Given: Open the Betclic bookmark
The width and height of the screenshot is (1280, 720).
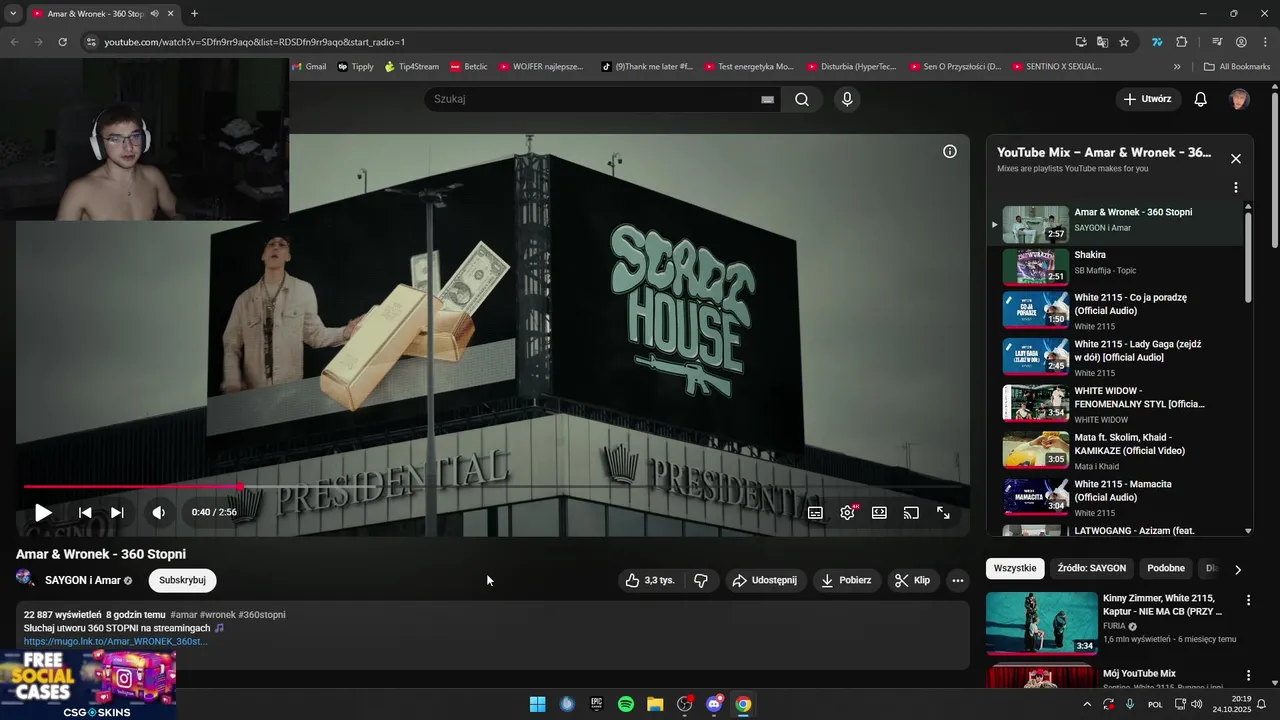Looking at the screenshot, I should tap(468, 67).
